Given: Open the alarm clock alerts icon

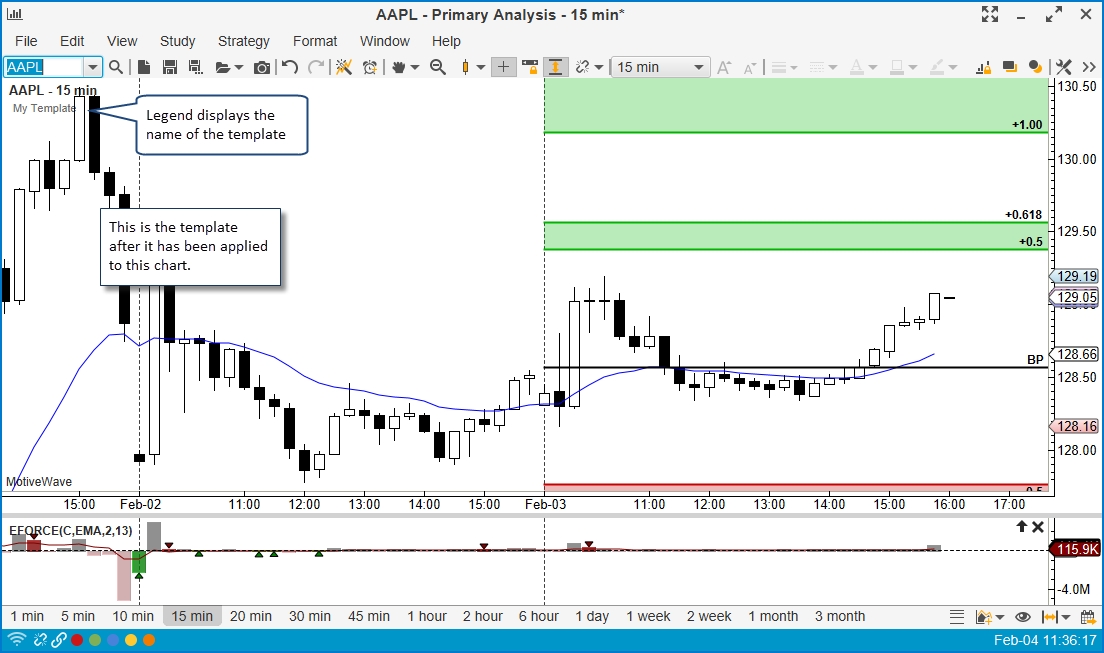Looking at the screenshot, I should click(x=370, y=67).
